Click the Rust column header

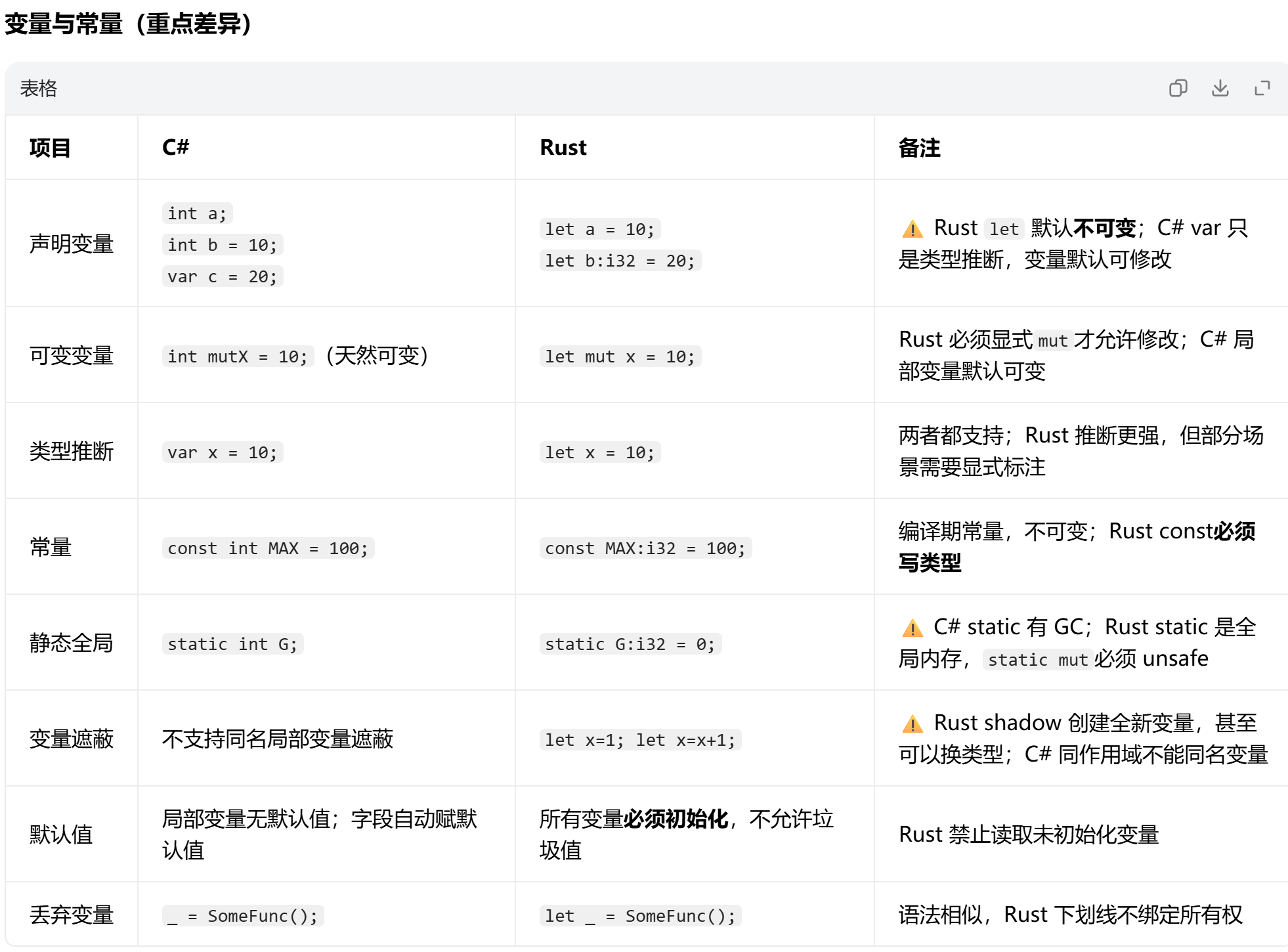563,148
